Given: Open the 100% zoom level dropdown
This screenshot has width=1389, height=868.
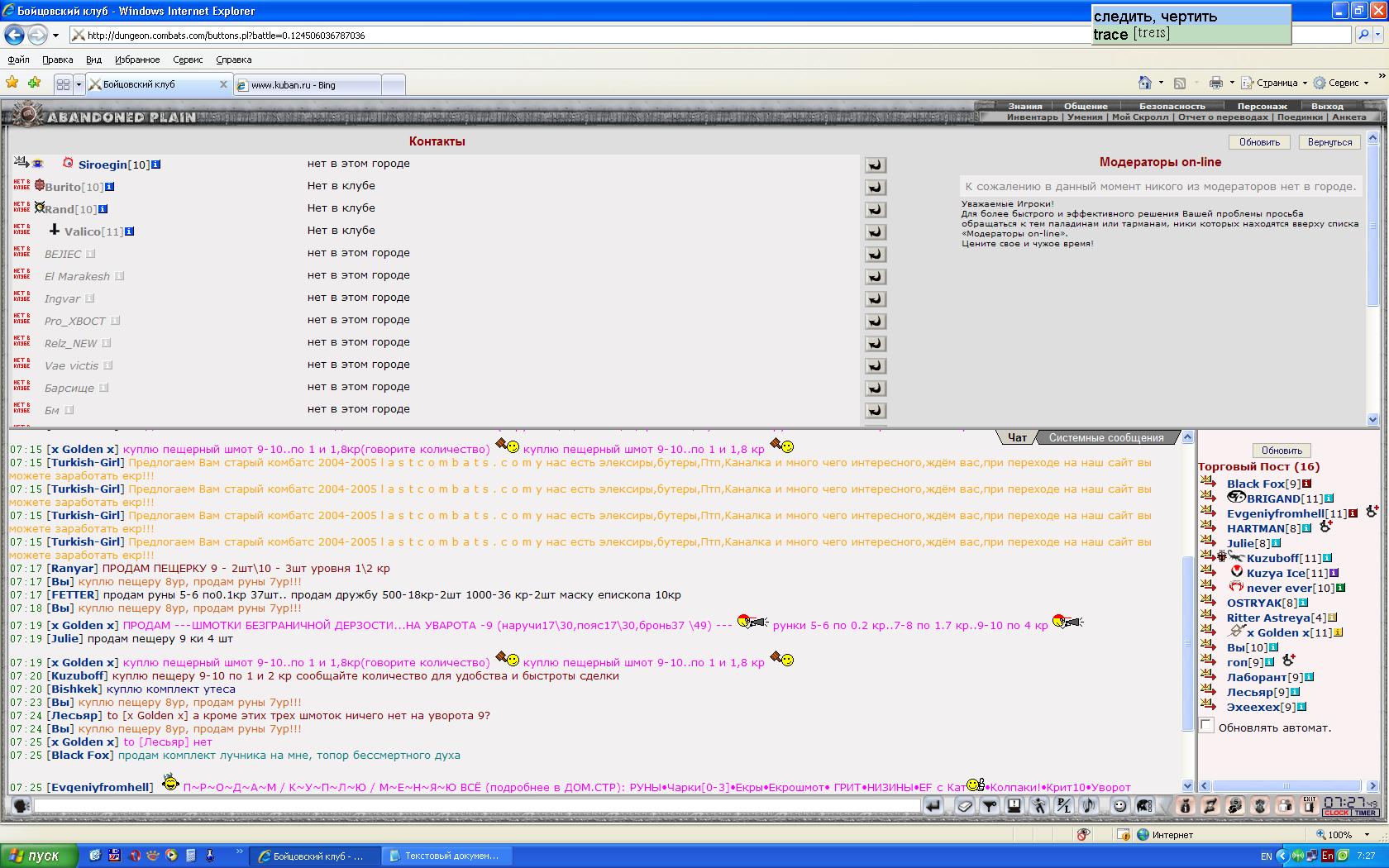Looking at the screenshot, I should (x=1366, y=835).
